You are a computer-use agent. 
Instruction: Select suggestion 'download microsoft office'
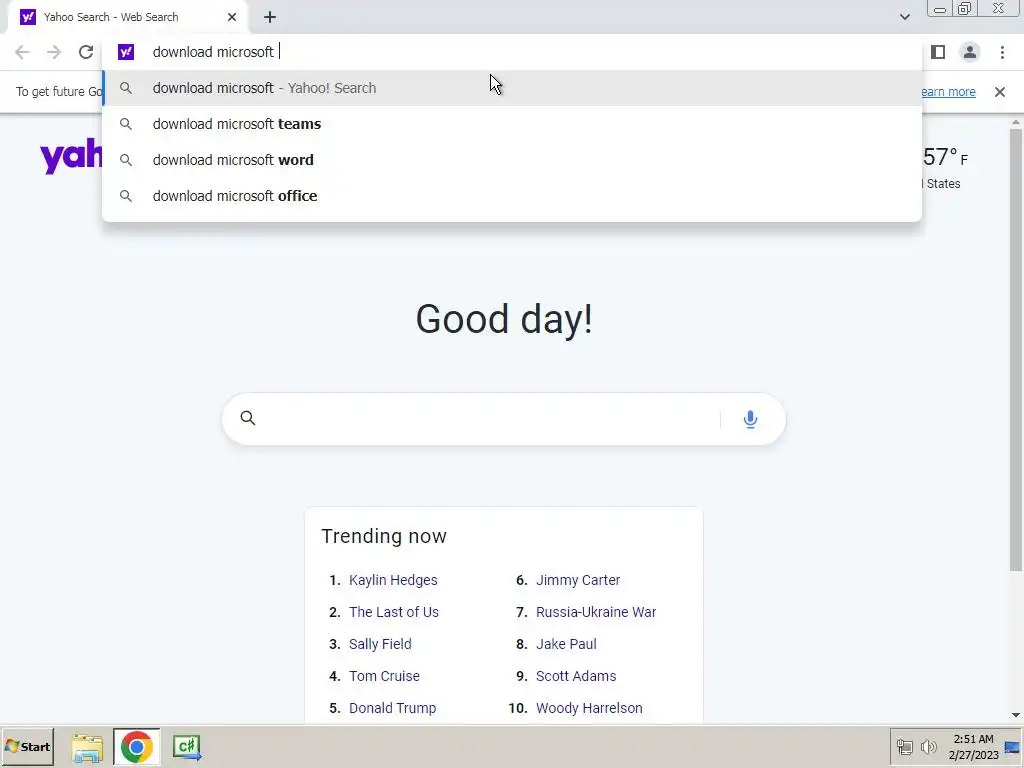(513, 196)
